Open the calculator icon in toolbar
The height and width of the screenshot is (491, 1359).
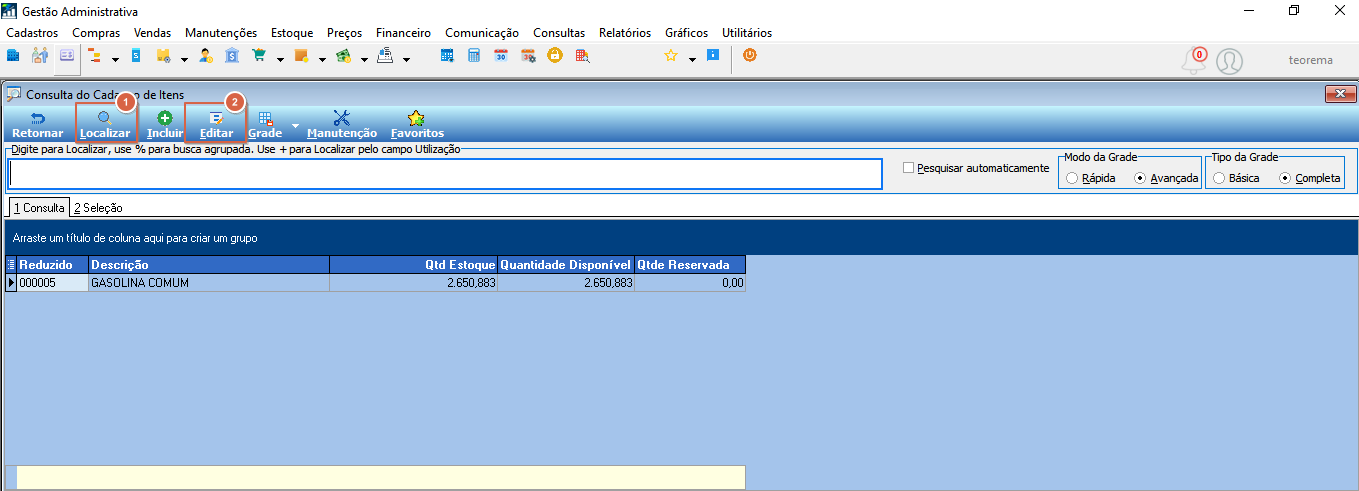click(474, 56)
